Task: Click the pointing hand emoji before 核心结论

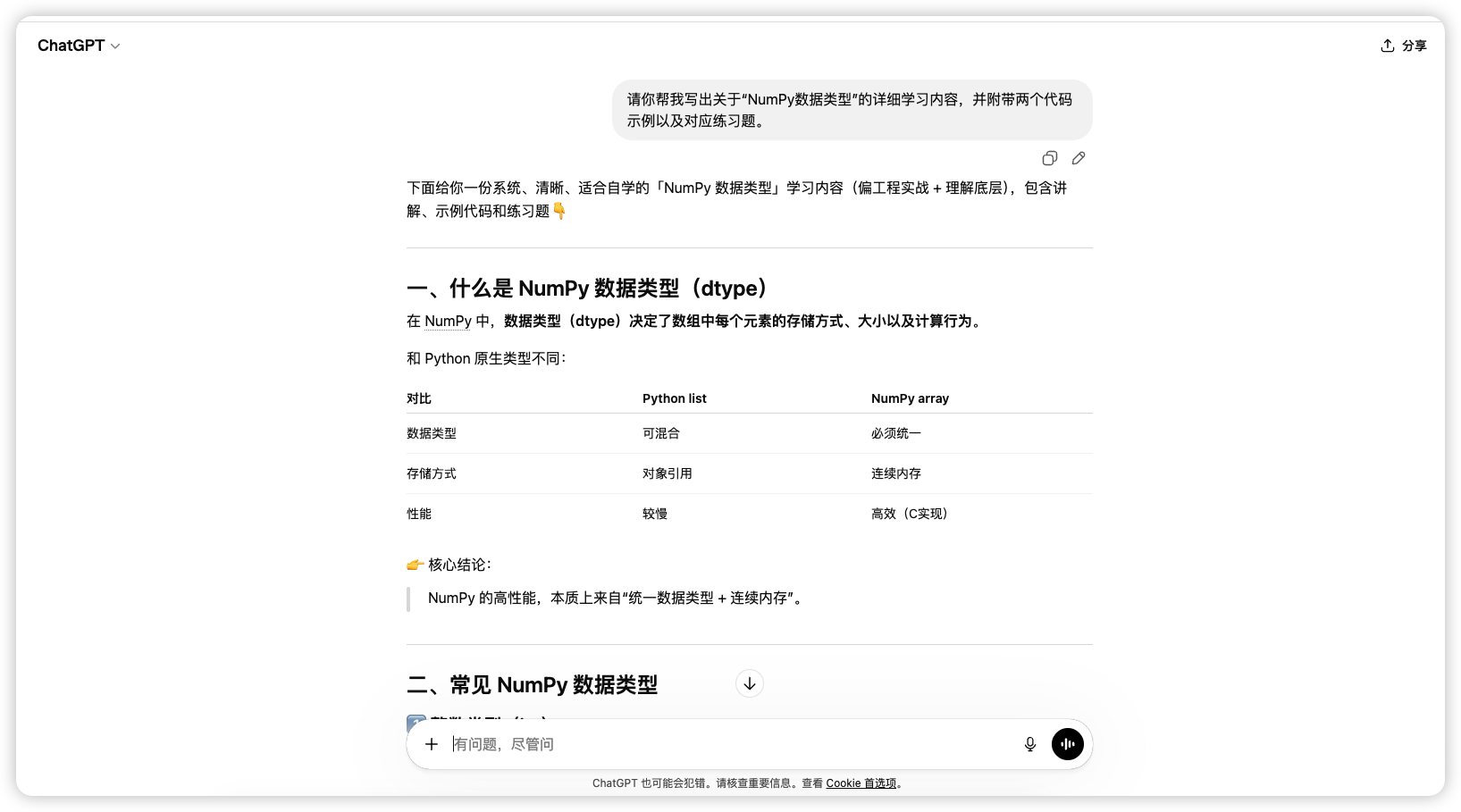Action: 415,565
